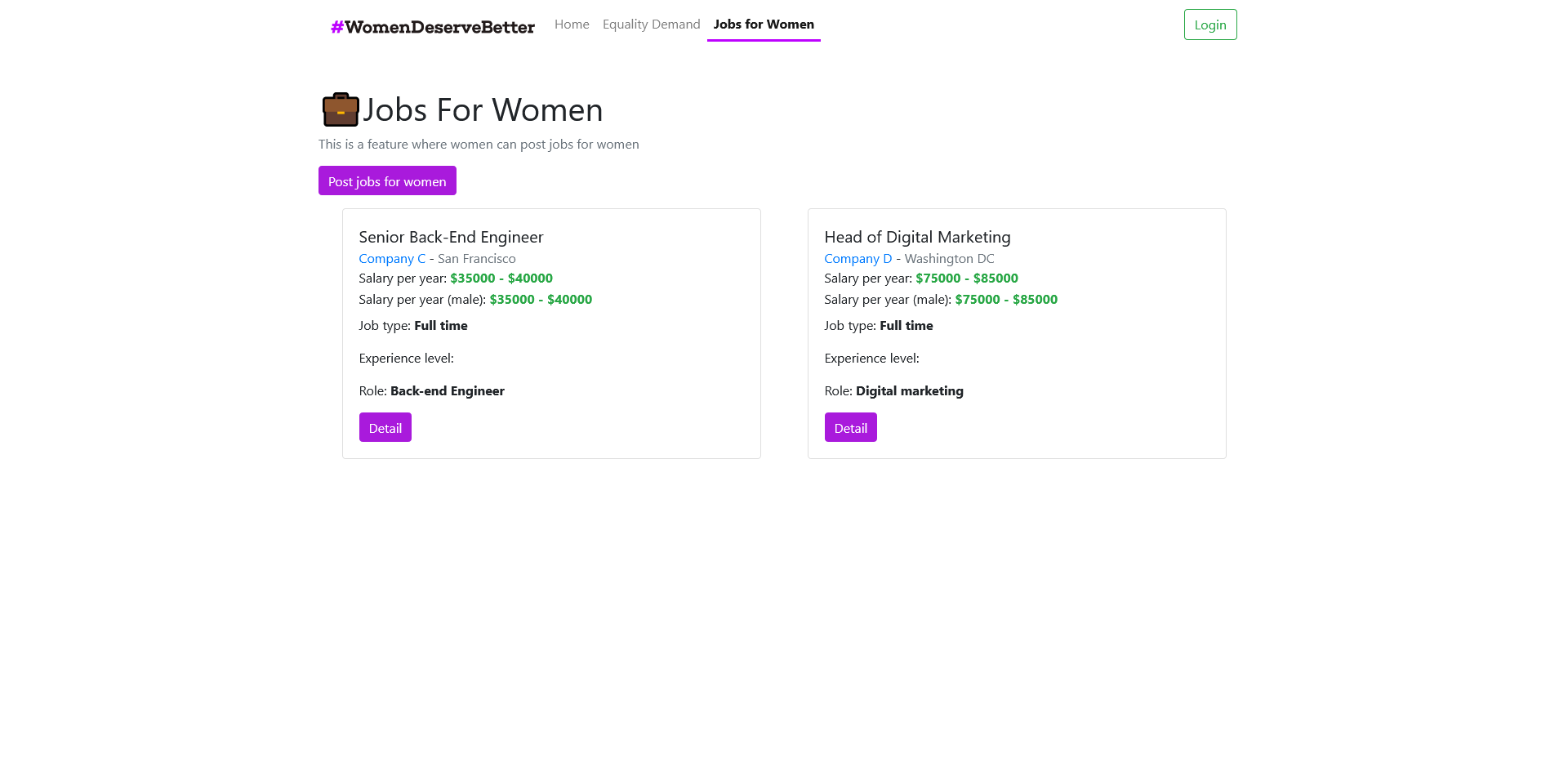Click the Washington DC location text
The width and height of the screenshot is (1568, 780).
coord(949,259)
